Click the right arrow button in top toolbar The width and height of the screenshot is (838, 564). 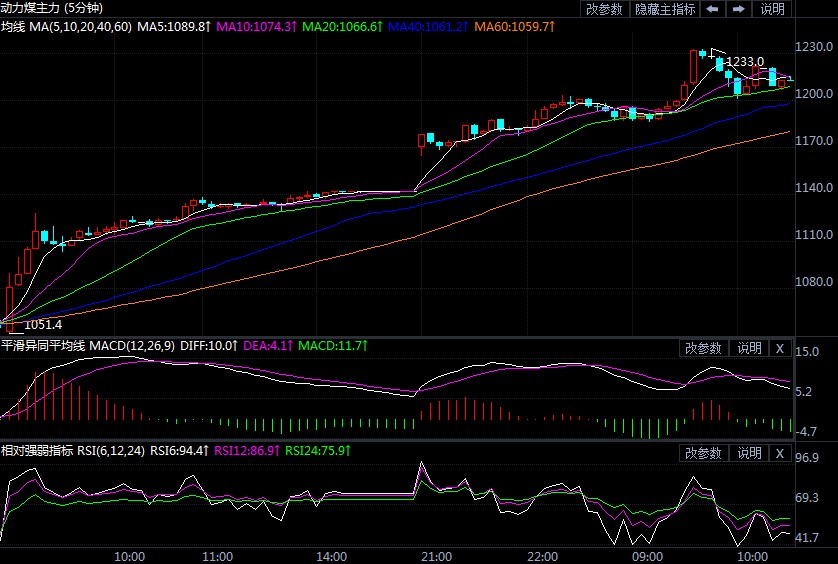739,9
